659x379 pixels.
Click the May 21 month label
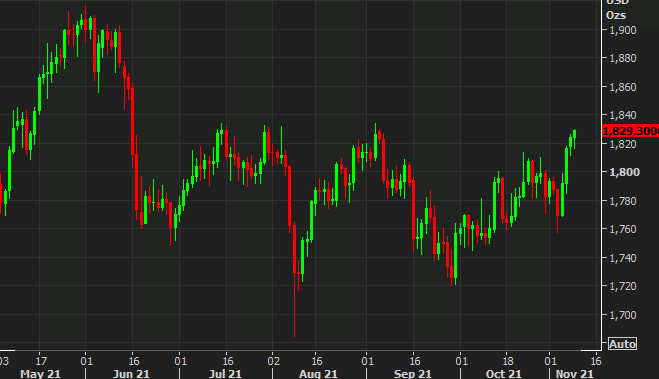click(x=40, y=374)
